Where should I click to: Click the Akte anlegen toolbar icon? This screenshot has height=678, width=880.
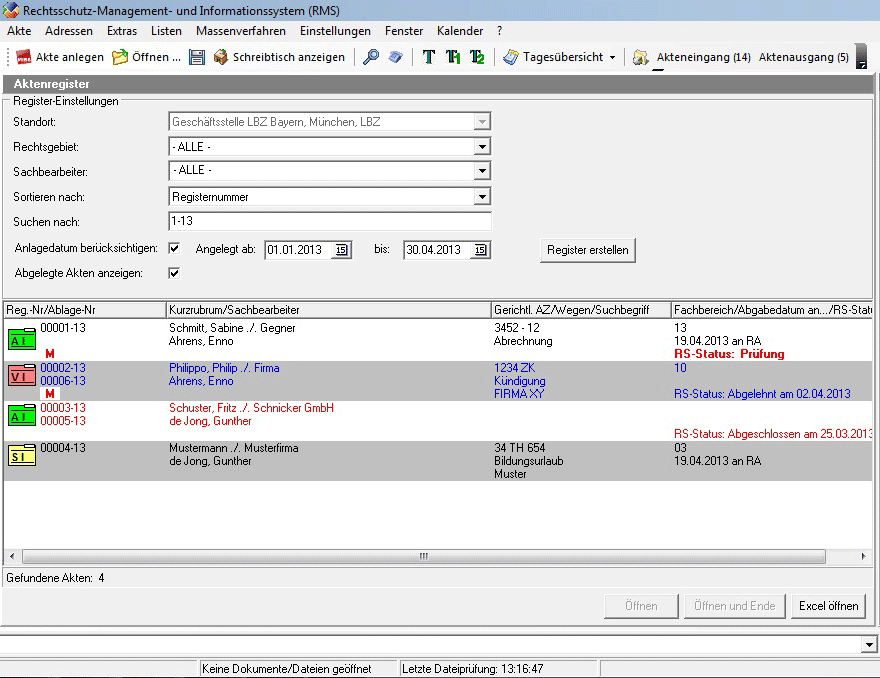point(24,57)
